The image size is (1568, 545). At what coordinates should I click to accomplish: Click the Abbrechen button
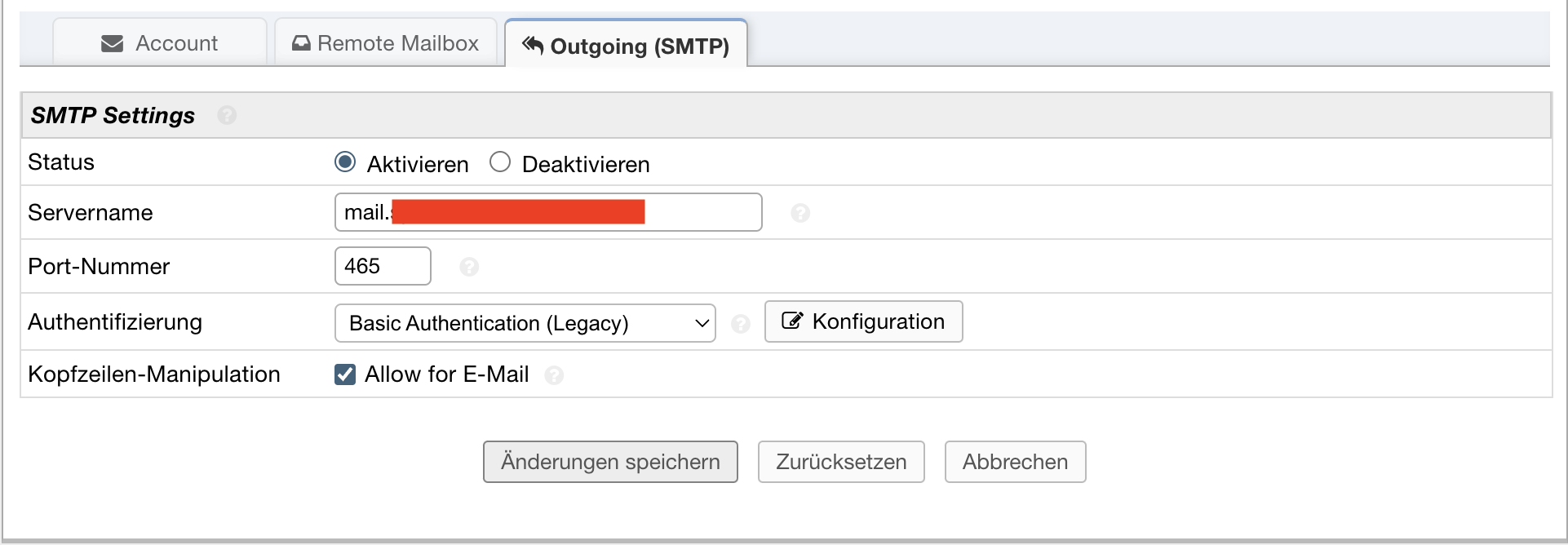1015,462
